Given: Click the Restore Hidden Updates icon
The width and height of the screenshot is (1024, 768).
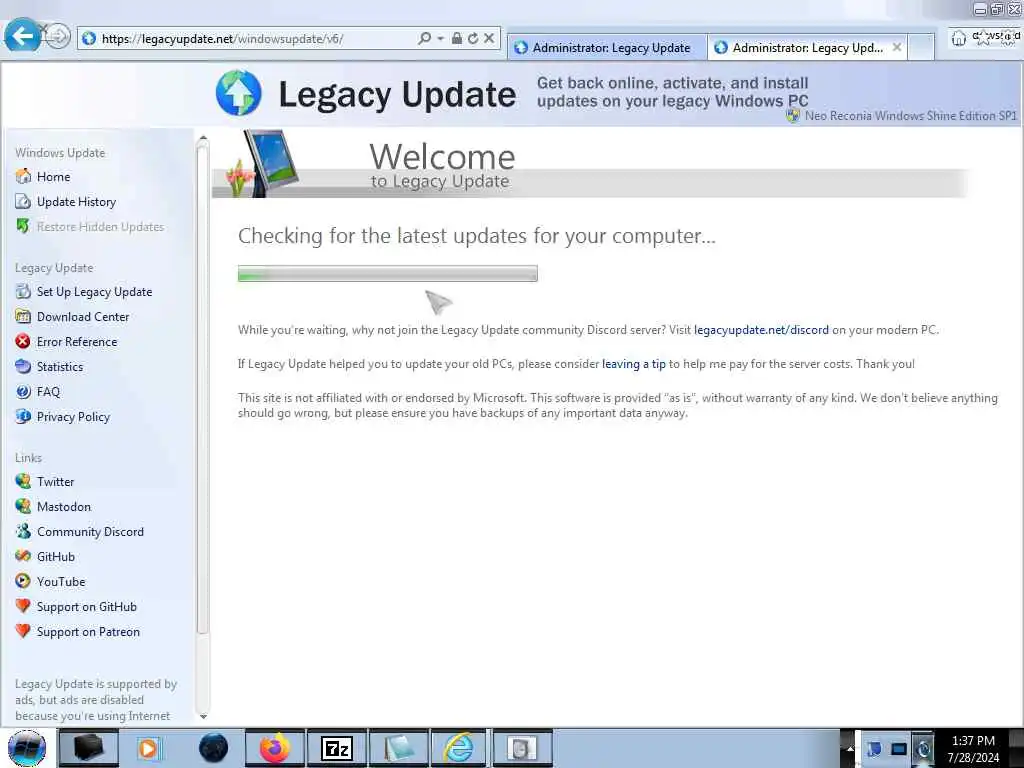Looking at the screenshot, I should click(x=23, y=226).
